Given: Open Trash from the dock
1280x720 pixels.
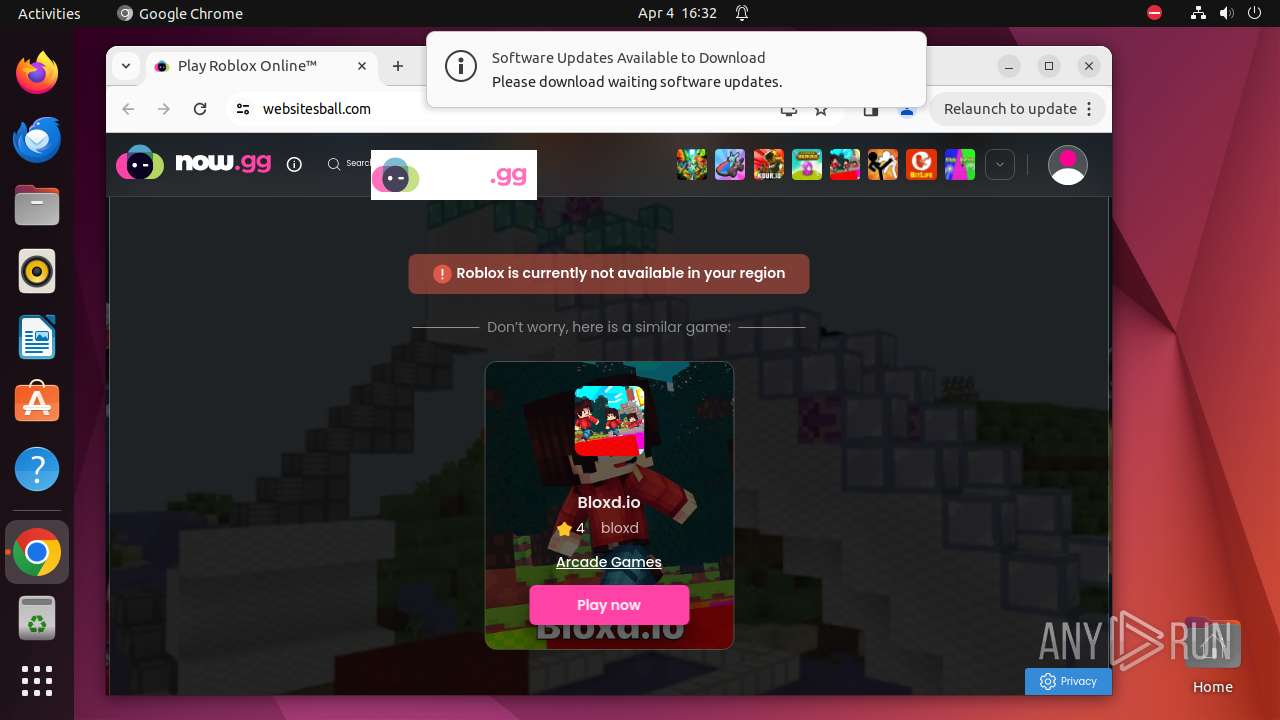Looking at the screenshot, I should (37, 618).
